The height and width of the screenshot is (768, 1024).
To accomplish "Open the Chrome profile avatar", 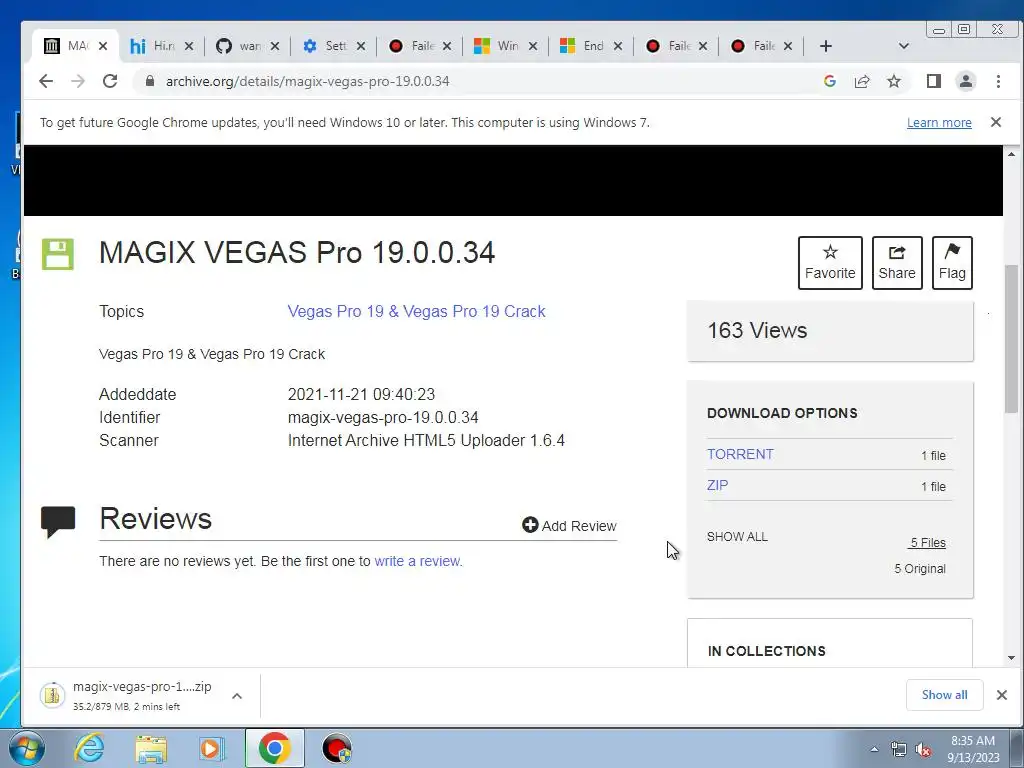I will 966,81.
